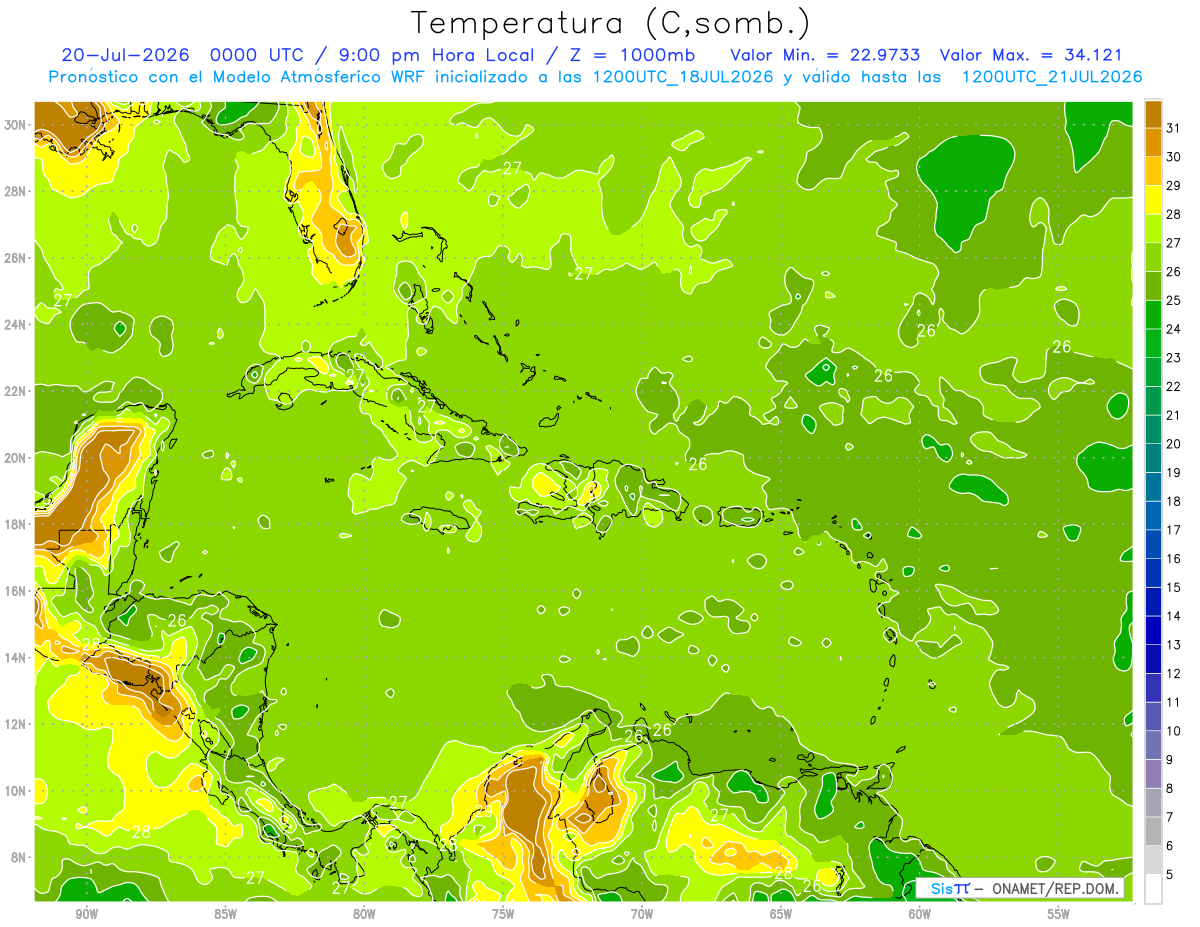Click the "80W" longitude axis label
The width and height of the screenshot is (1200, 927).
(364, 914)
